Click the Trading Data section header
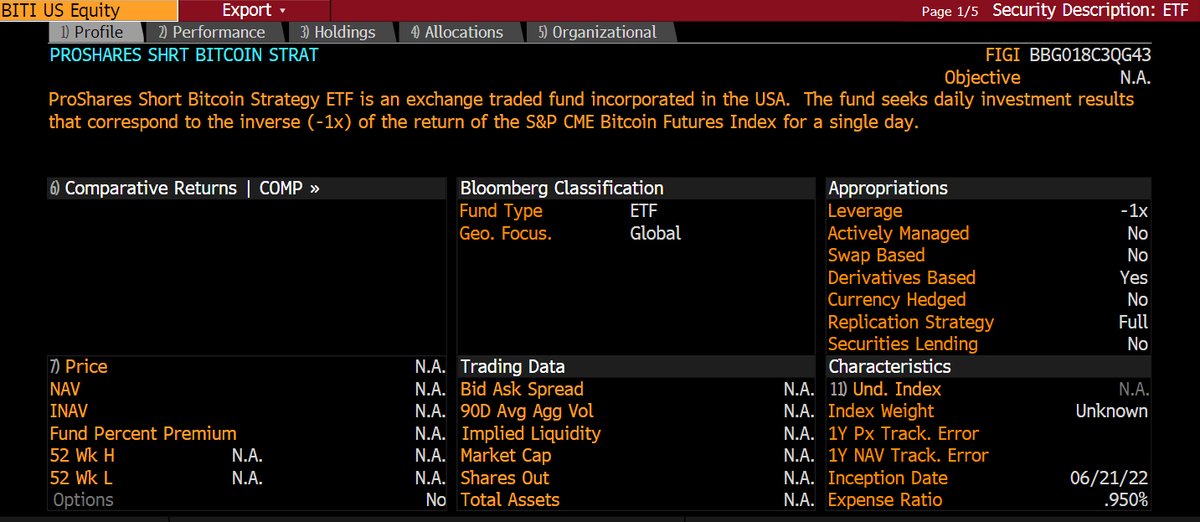The image size is (1200, 522). 512,367
